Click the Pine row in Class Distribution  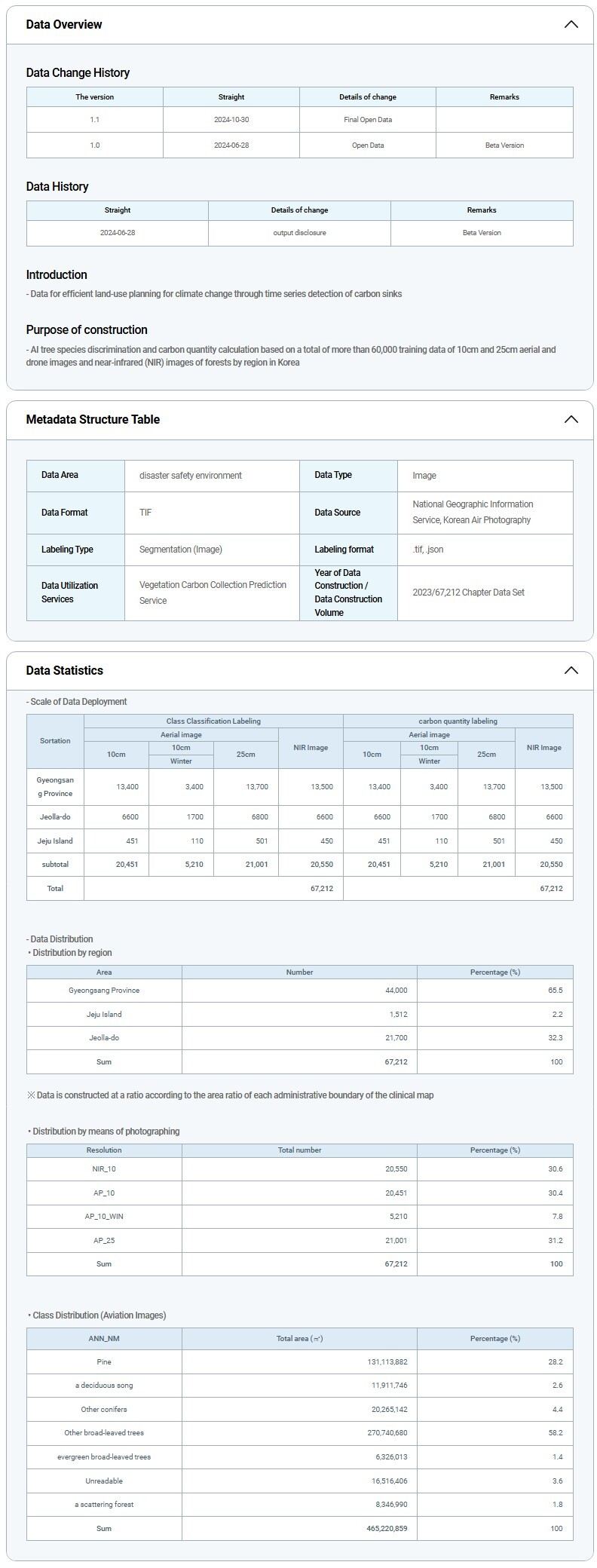pyautogui.click(x=104, y=1361)
